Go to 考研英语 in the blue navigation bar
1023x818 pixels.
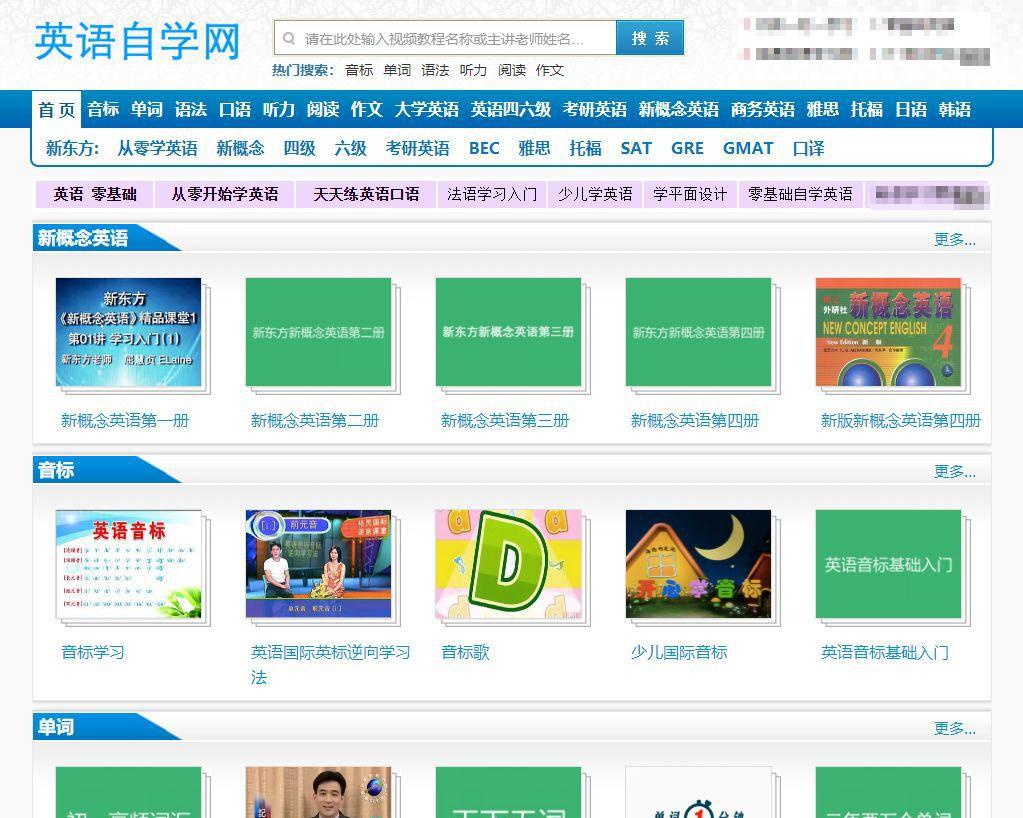pyautogui.click(x=595, y=109)
